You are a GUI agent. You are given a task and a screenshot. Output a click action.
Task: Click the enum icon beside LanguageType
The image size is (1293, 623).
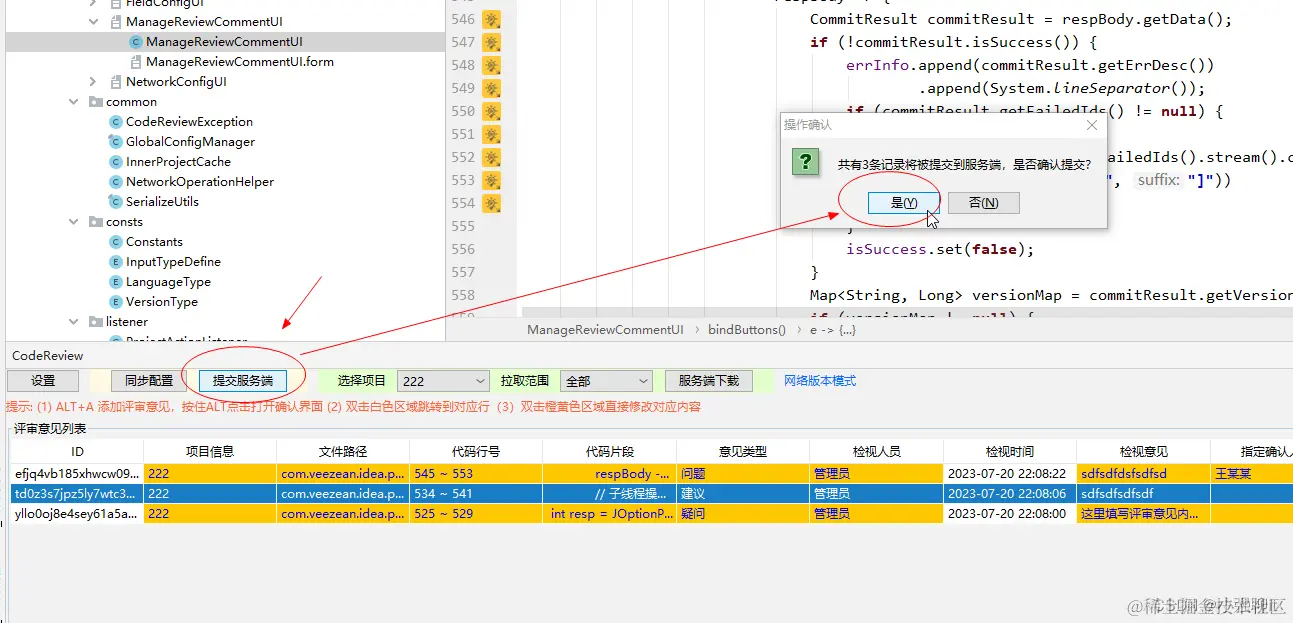116,282
